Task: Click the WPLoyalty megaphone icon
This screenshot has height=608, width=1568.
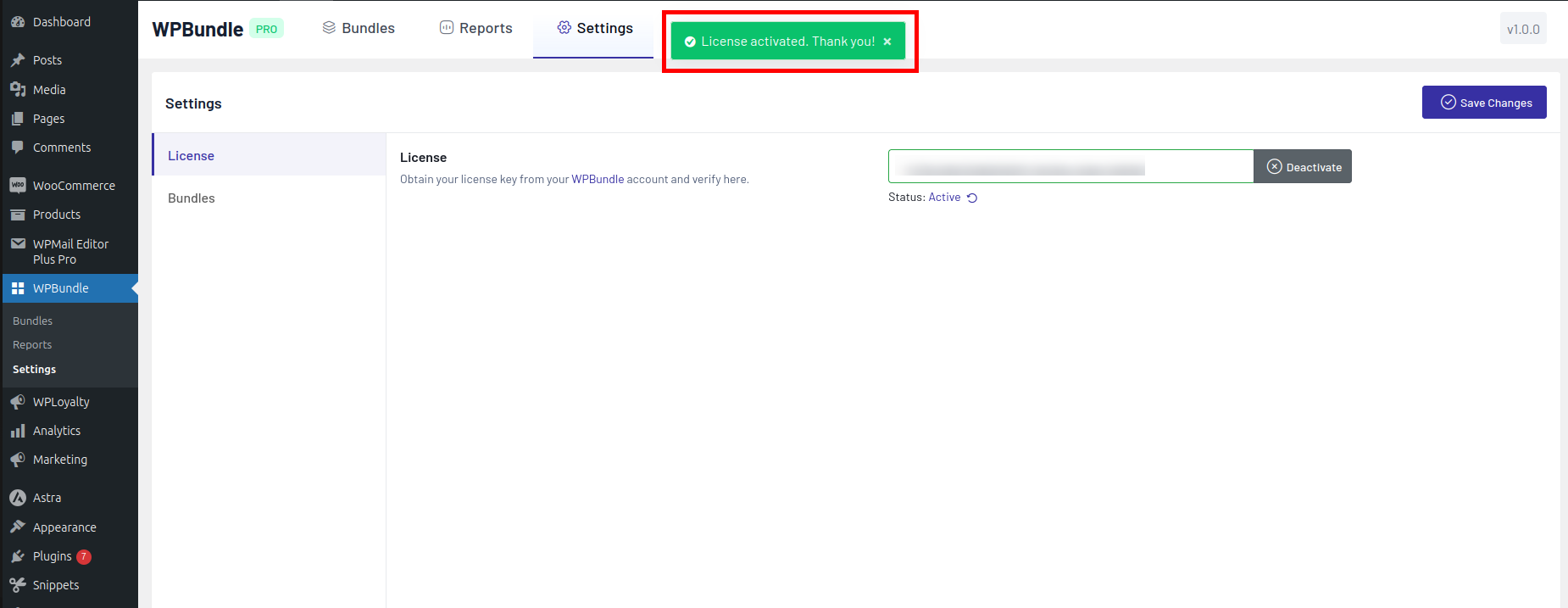Action: pos(18,402)
